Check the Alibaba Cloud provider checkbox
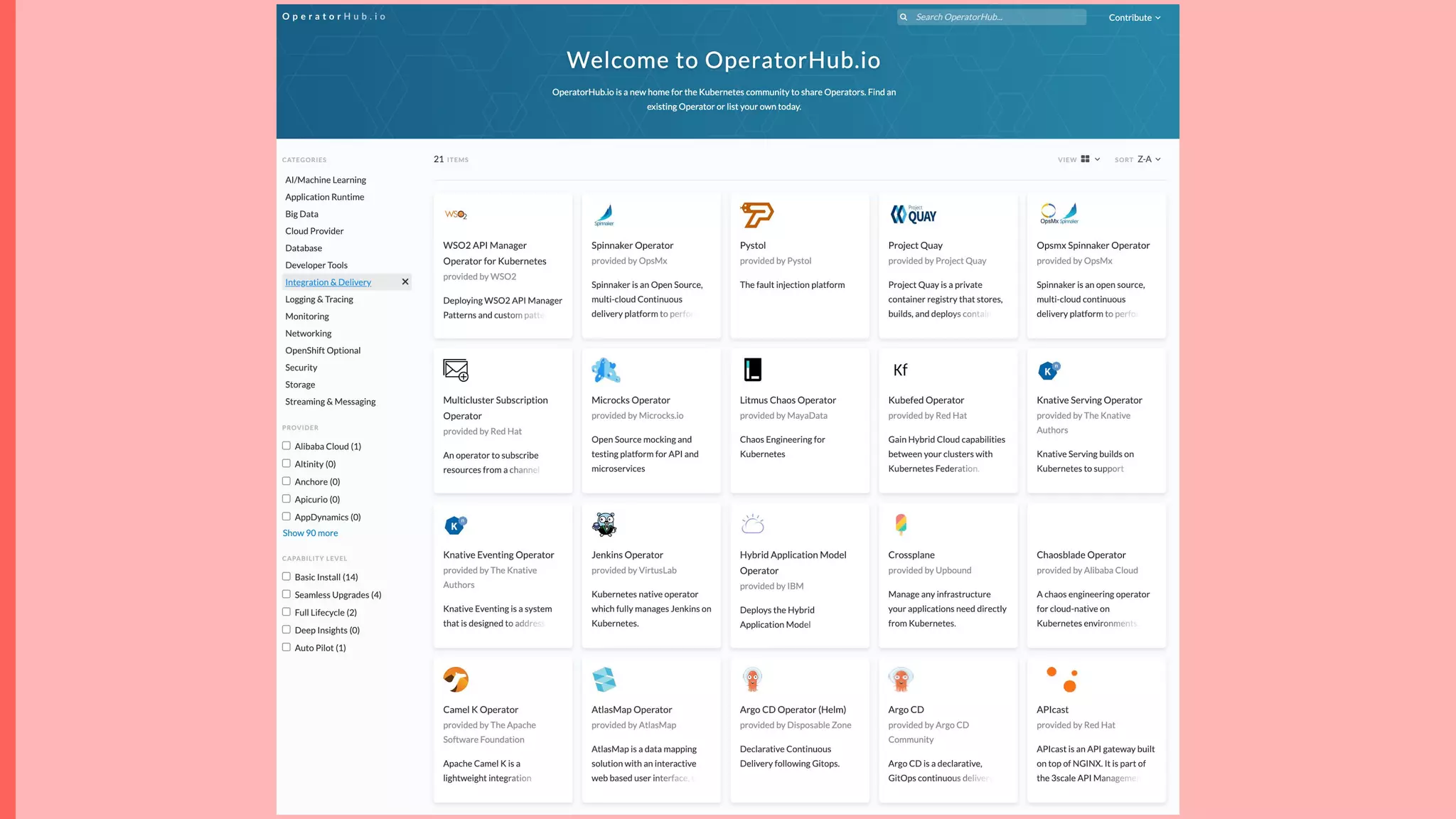The height and width of the screenshot is (819, 1456). (287, 446)
